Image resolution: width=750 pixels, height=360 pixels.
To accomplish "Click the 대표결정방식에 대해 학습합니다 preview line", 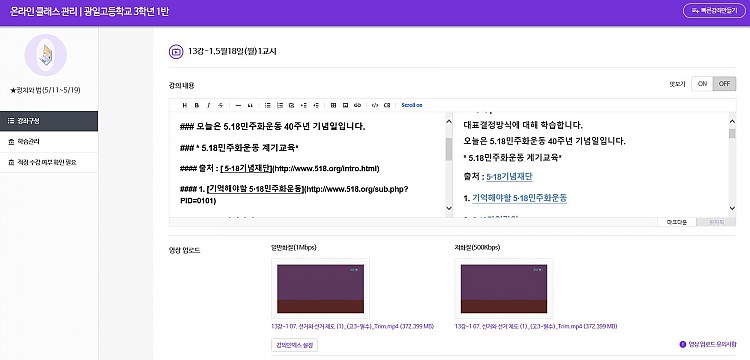I will [x=523, y=126].
